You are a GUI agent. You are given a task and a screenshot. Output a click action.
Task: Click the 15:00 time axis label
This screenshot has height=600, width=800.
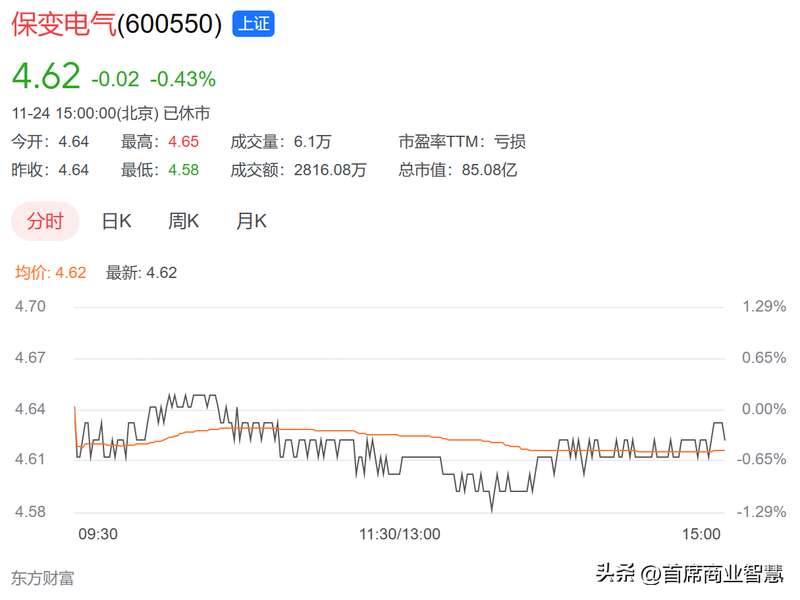pyautogui.click(x=702, y=534)
